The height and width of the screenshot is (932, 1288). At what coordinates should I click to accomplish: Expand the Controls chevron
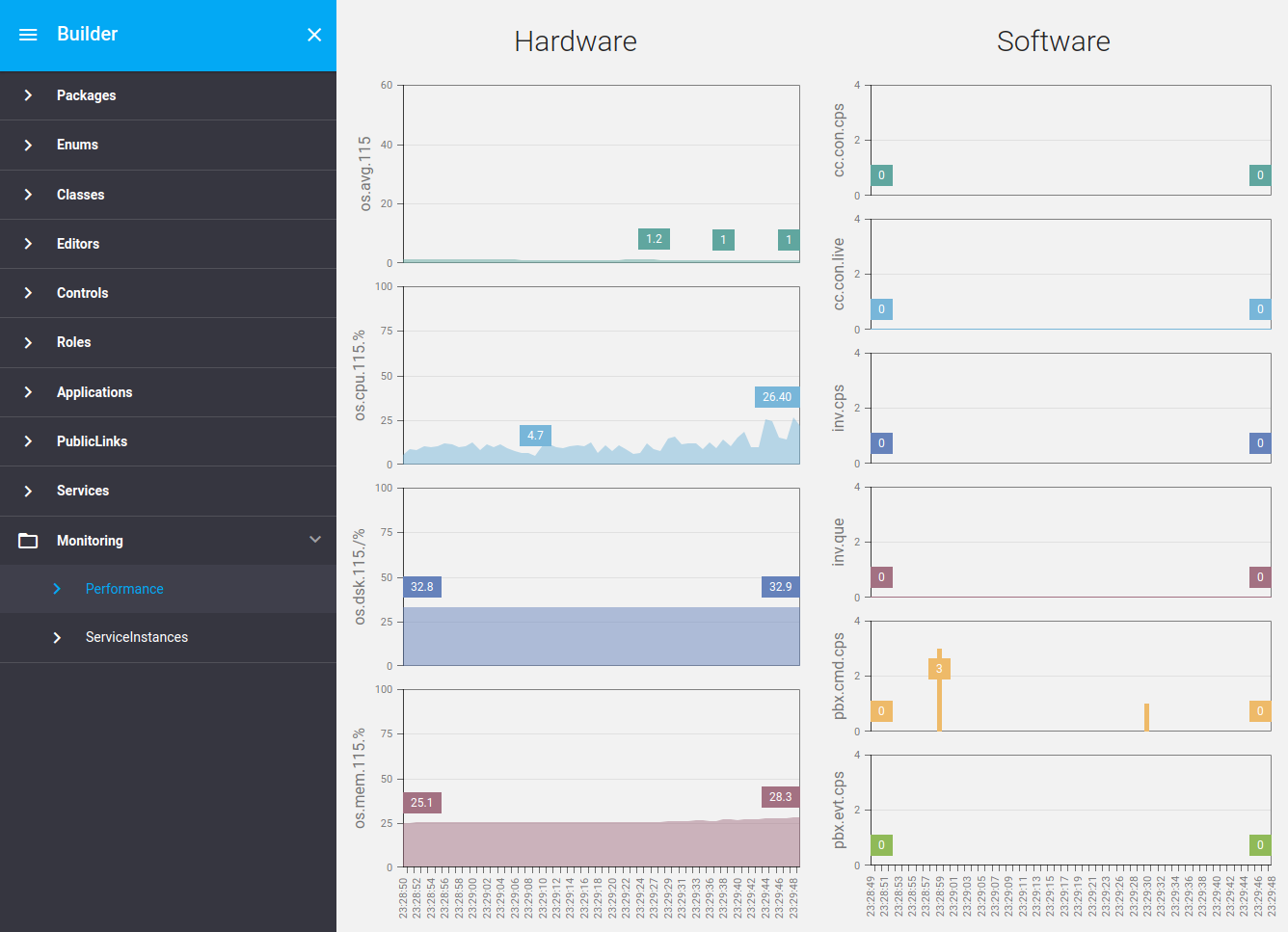click(28, 293)
